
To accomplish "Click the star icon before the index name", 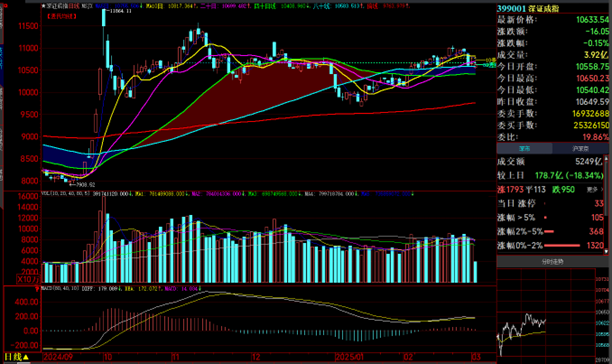I will coord(43,6).
